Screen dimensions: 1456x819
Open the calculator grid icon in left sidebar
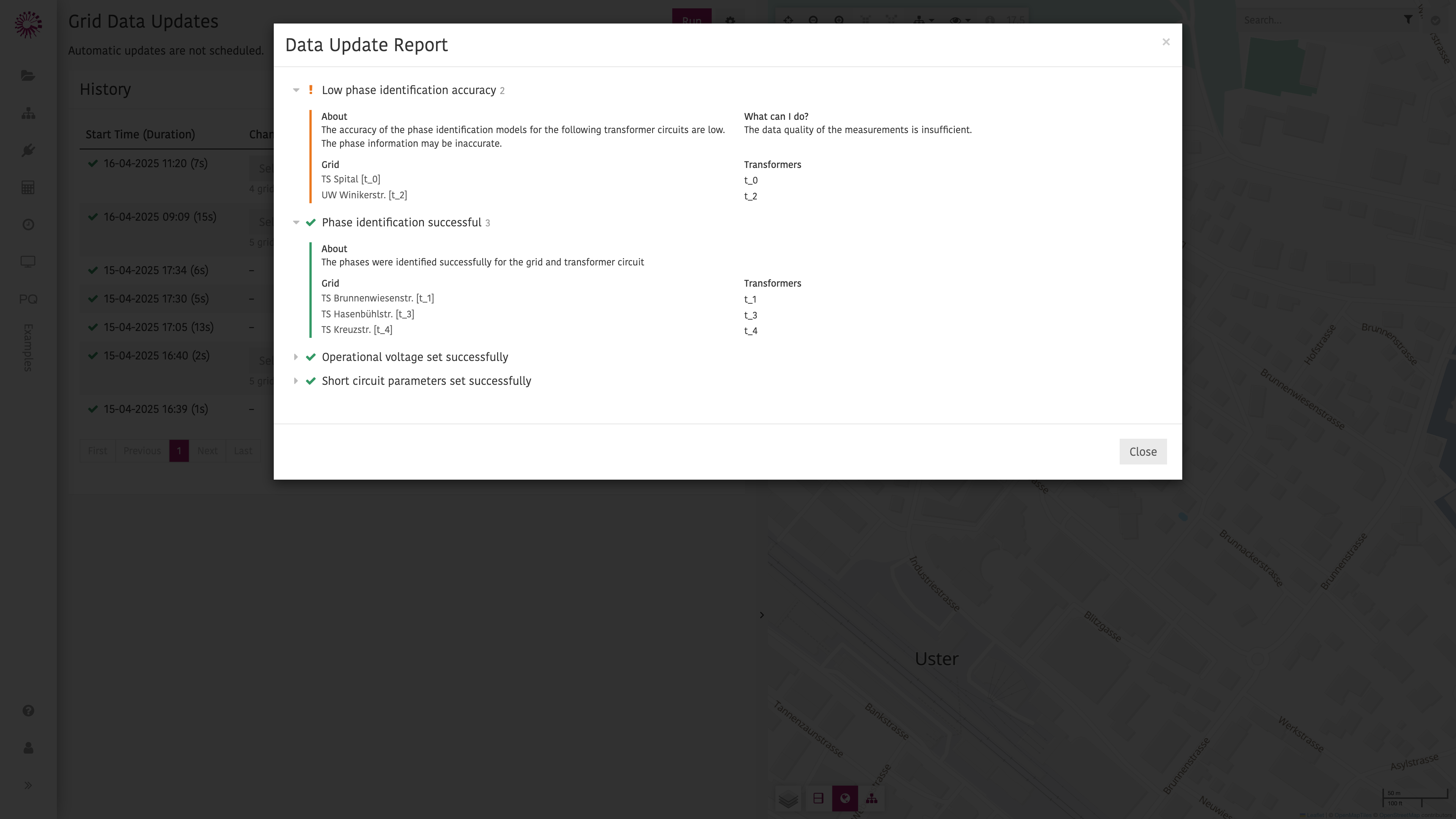28,188
